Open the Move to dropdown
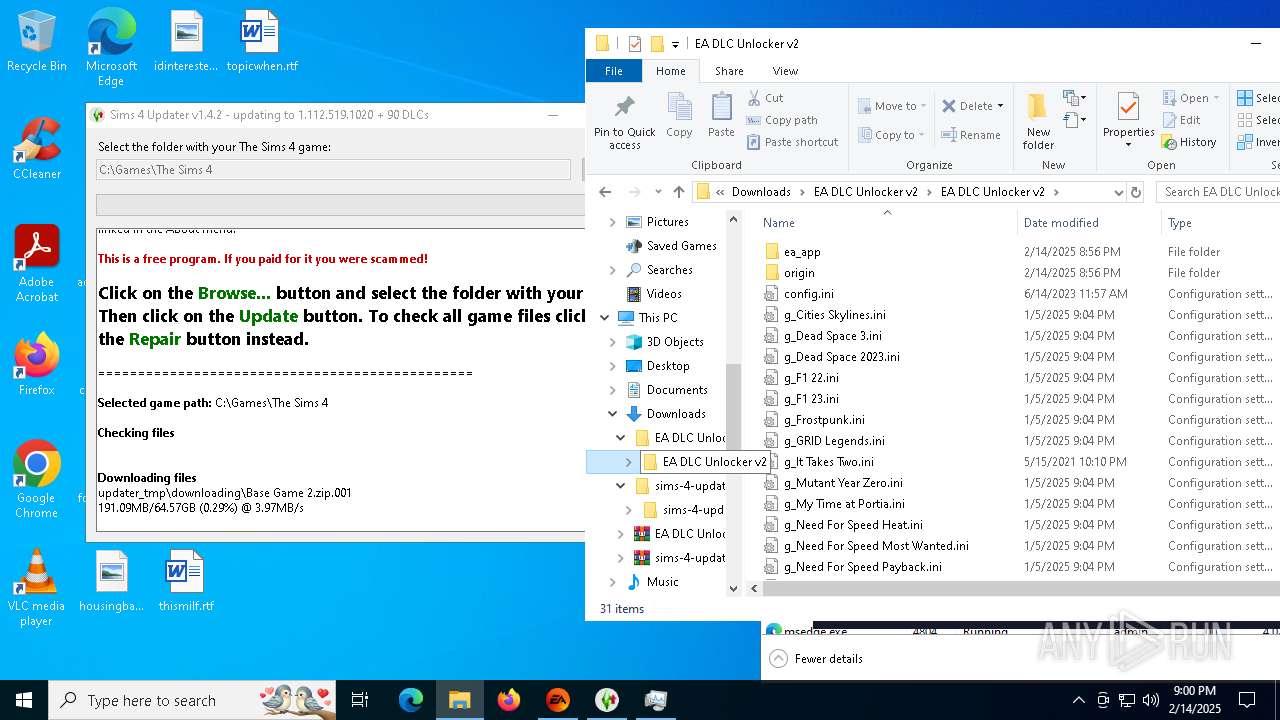The image size is (1280, 720). [x=892, y=106]
